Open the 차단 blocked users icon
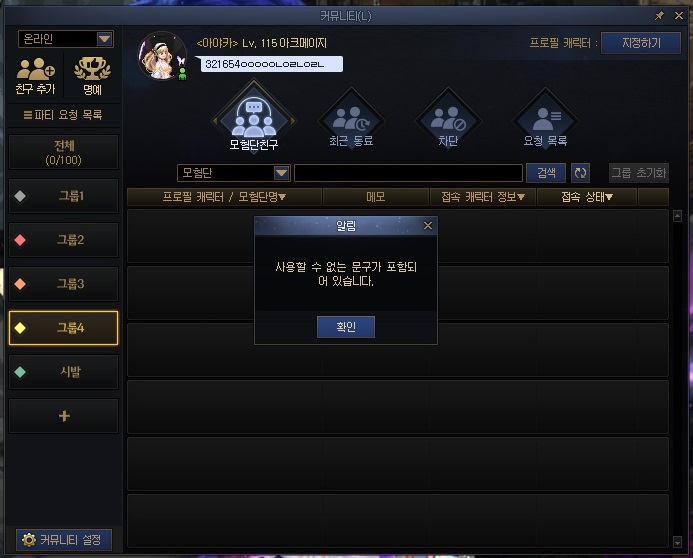 click(x=448, y=119)
